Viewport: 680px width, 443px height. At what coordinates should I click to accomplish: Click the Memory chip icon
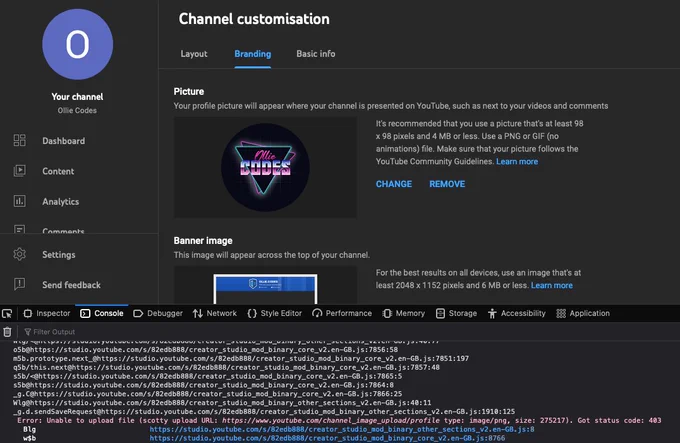[387, 313]
